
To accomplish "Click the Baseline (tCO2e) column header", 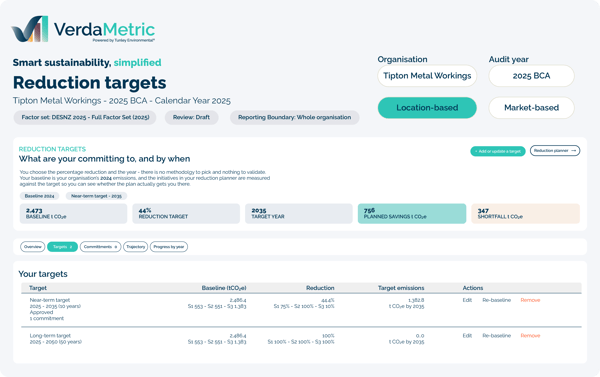I will pos(224,288).
